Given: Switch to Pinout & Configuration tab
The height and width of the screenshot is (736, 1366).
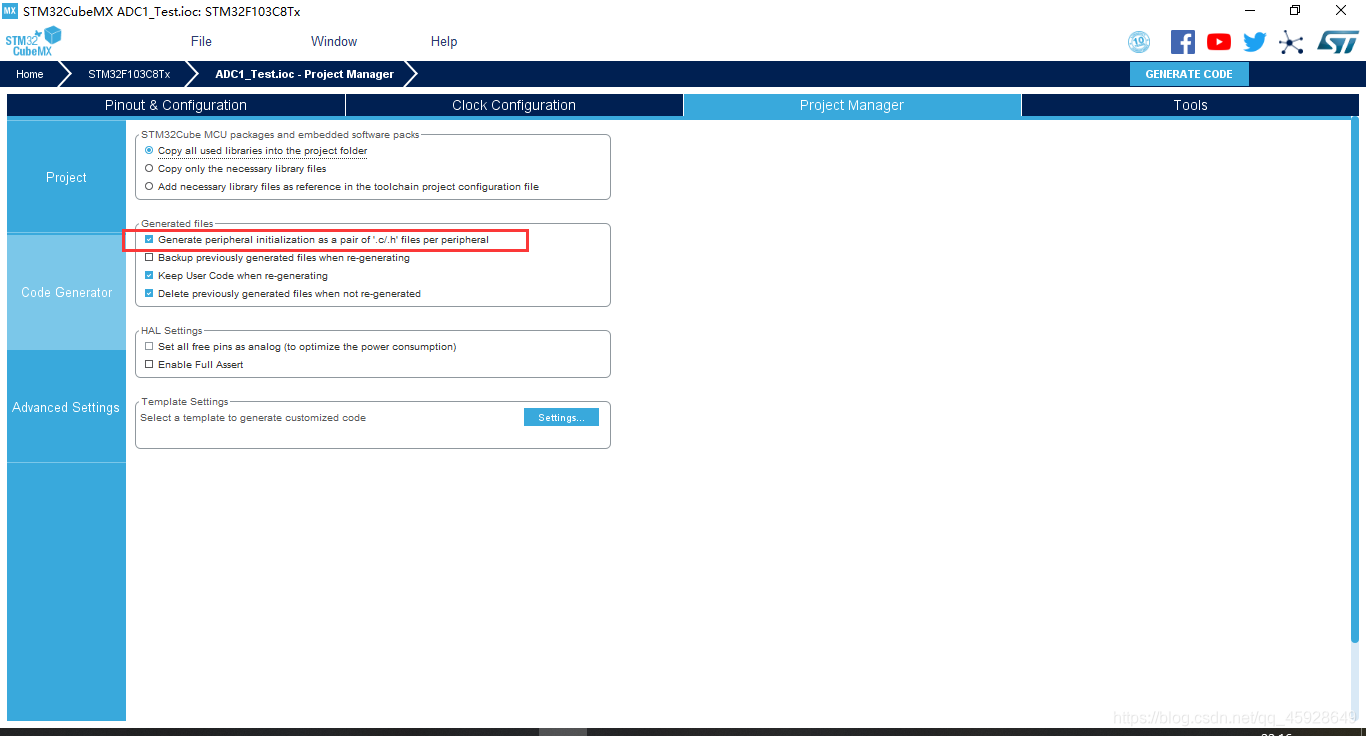Looking at the screenshot, I should [x=176, y=105].
